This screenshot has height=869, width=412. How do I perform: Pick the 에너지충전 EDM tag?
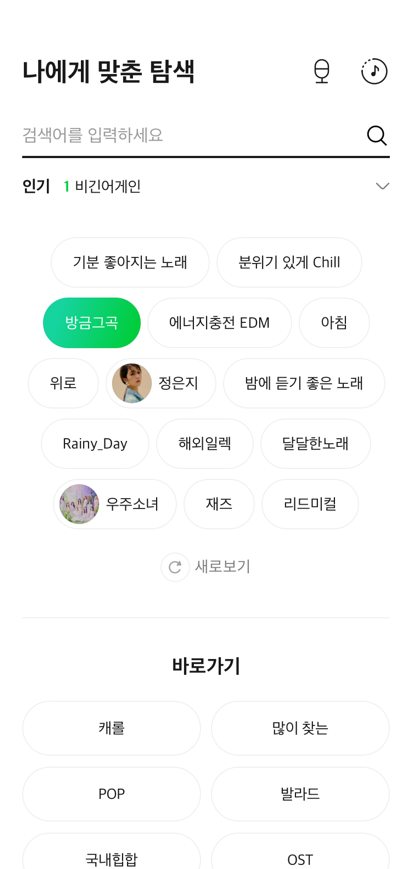click(220, 323)
